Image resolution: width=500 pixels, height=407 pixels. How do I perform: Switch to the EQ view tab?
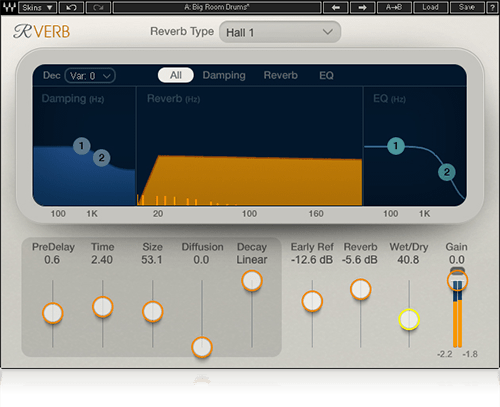[x=326, y=75]
